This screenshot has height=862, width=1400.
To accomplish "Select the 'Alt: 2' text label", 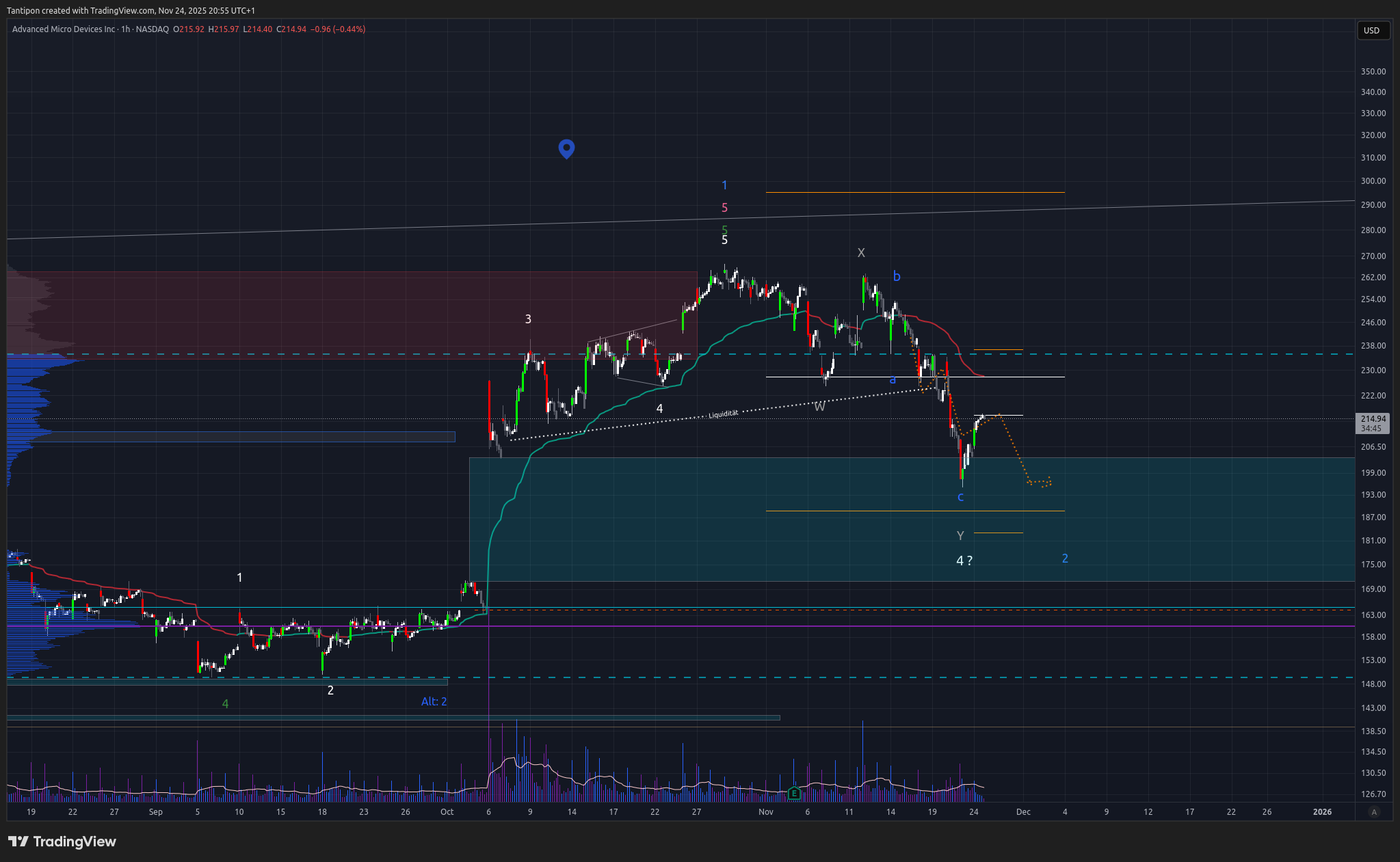I will tap(434, 701).
